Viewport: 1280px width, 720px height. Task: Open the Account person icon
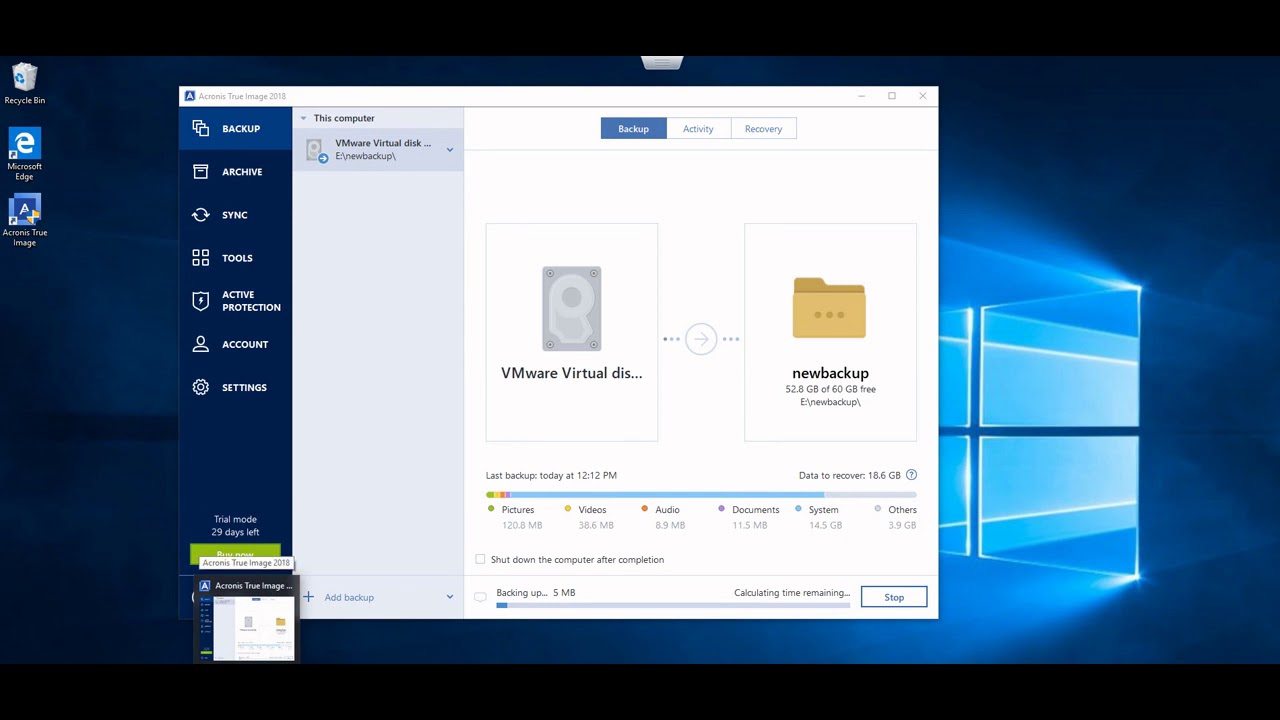[x=201, y=344]
